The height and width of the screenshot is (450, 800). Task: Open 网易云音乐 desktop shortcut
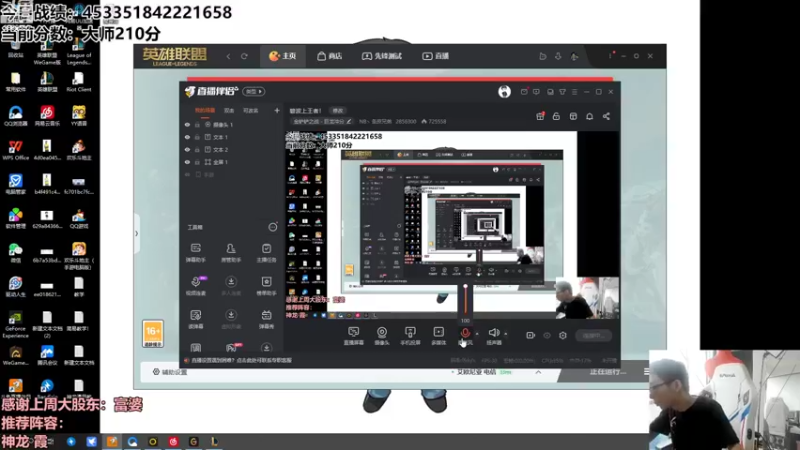tap(47, 115)
